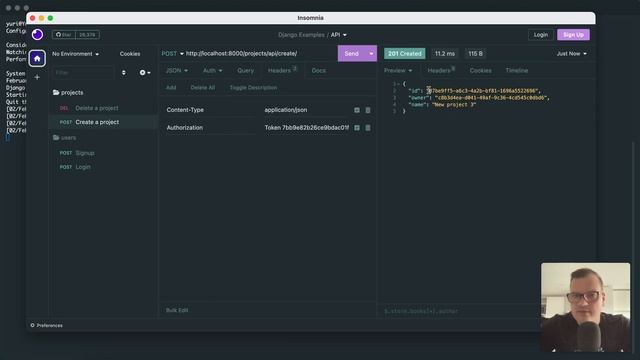Screen dimensions: 640x360
Task: Delete the Authorization header row
Action: [x=368, y=128]
